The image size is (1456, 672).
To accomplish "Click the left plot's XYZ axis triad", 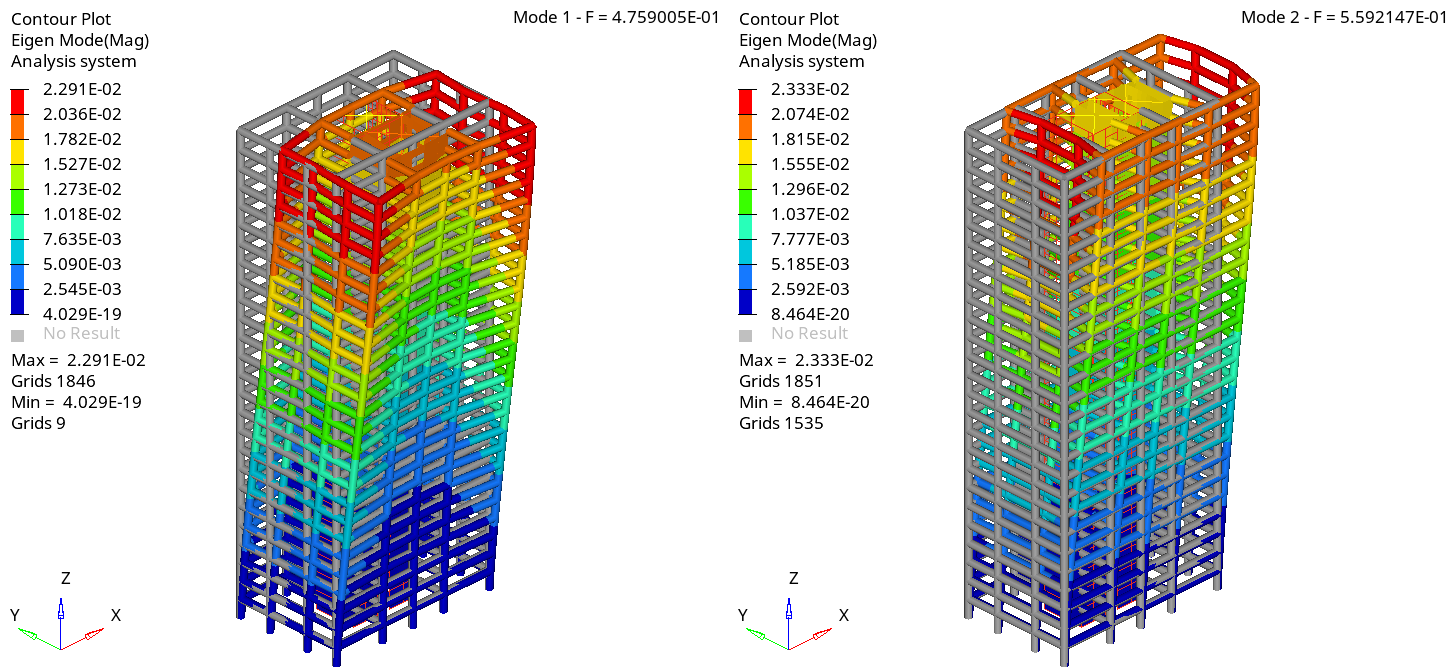I will [61, 624].
